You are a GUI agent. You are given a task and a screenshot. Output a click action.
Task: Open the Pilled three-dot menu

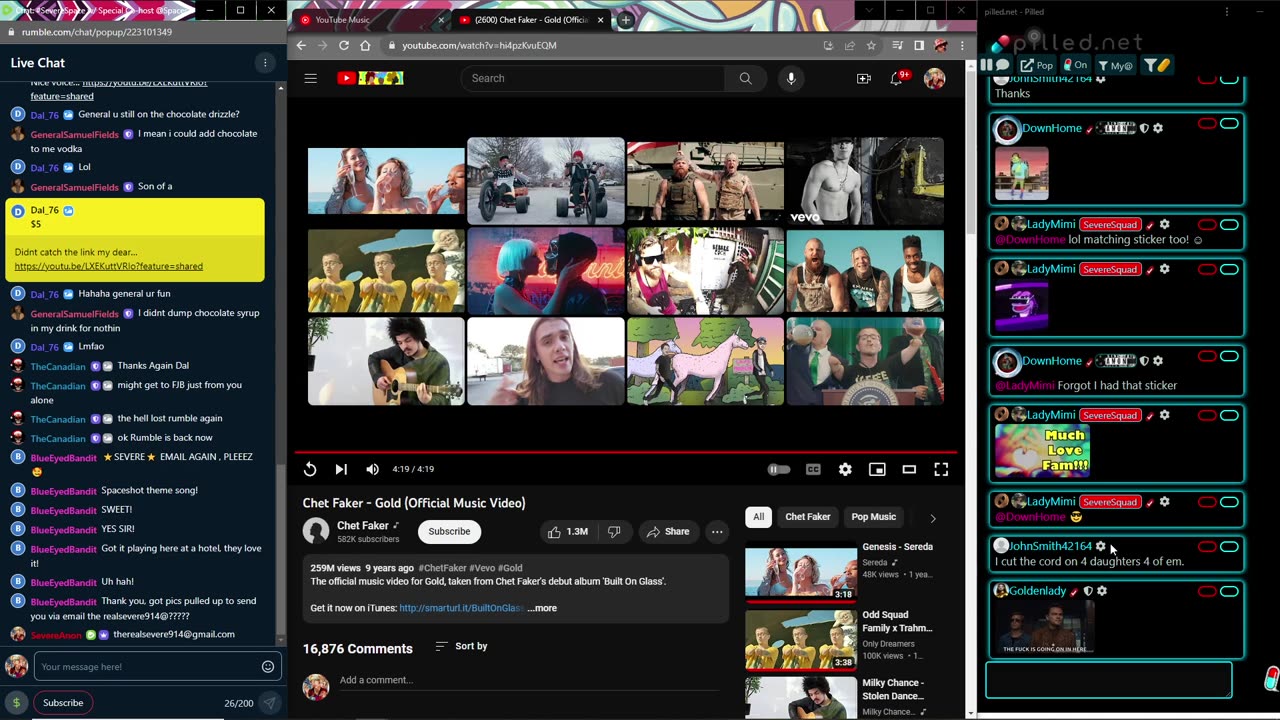[1227, 13]
